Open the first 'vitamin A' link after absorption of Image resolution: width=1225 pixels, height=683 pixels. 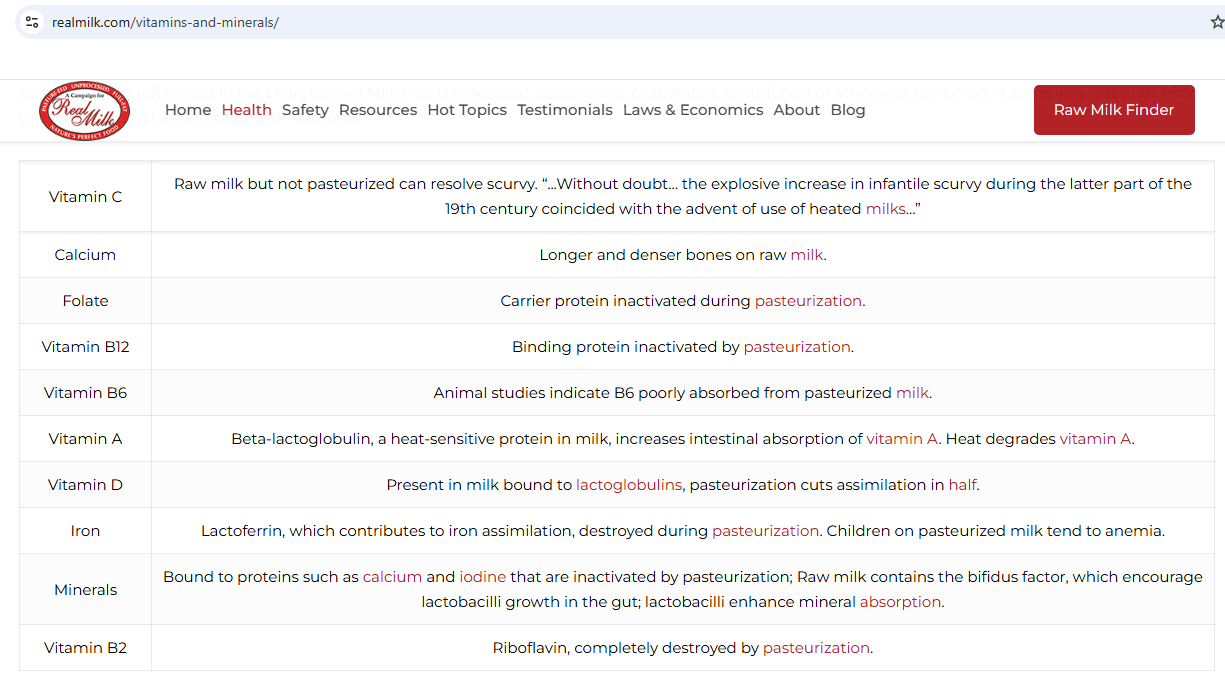coord(902,439)
